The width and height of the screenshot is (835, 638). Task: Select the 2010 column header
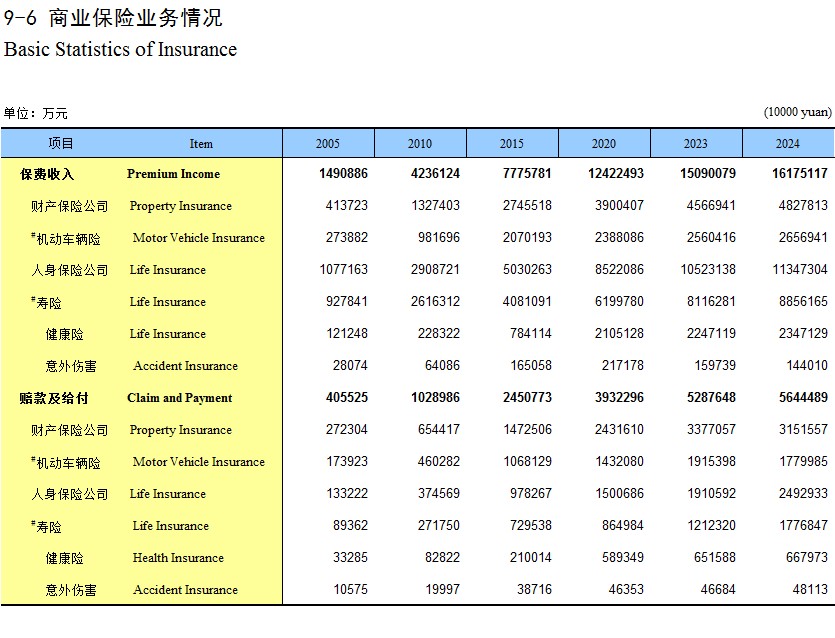[420, 143]
